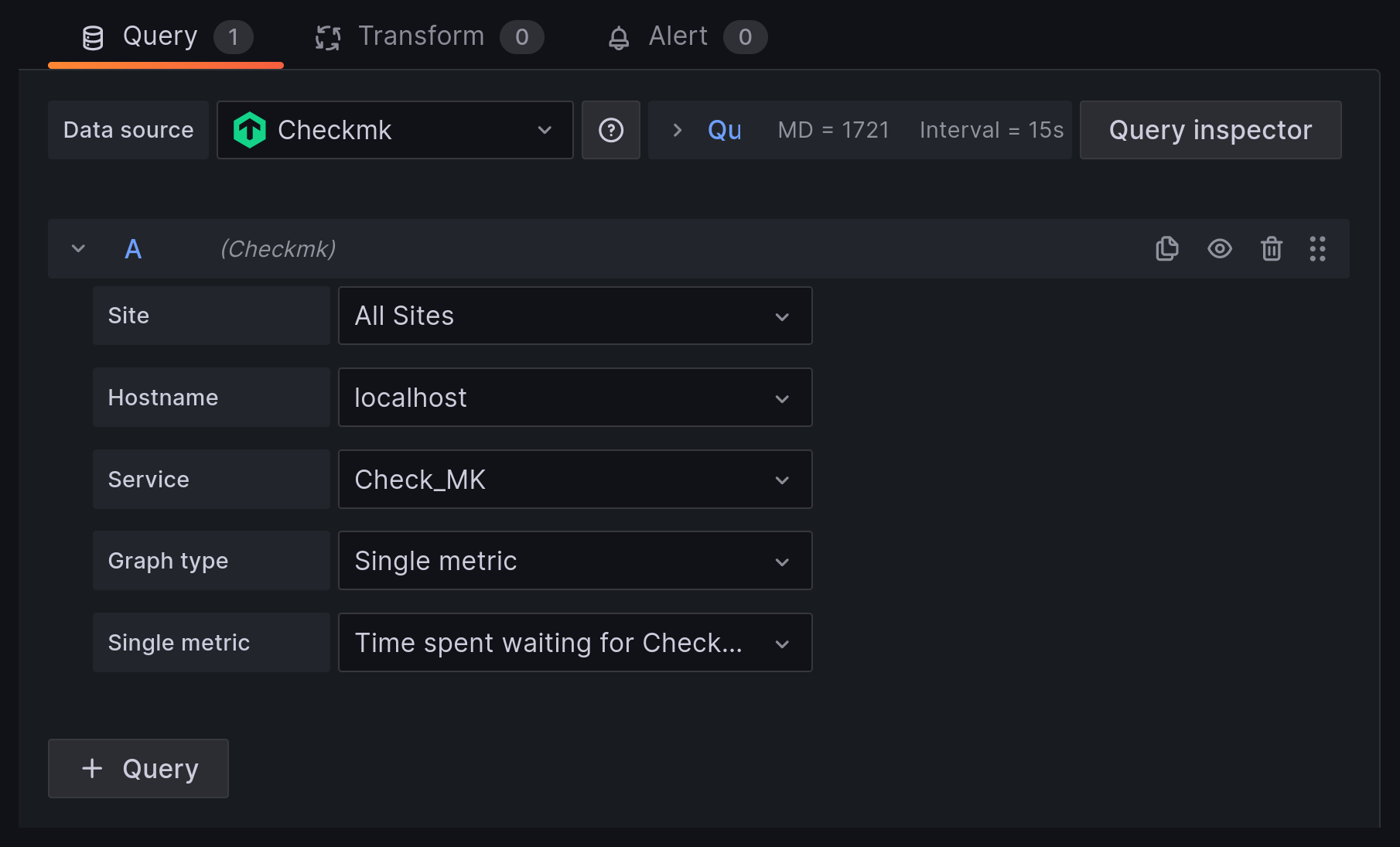The image size is (1400, 847).
Task: Click the database icon on Query tab
Action: pyautogui.click(x=93, y=37)
